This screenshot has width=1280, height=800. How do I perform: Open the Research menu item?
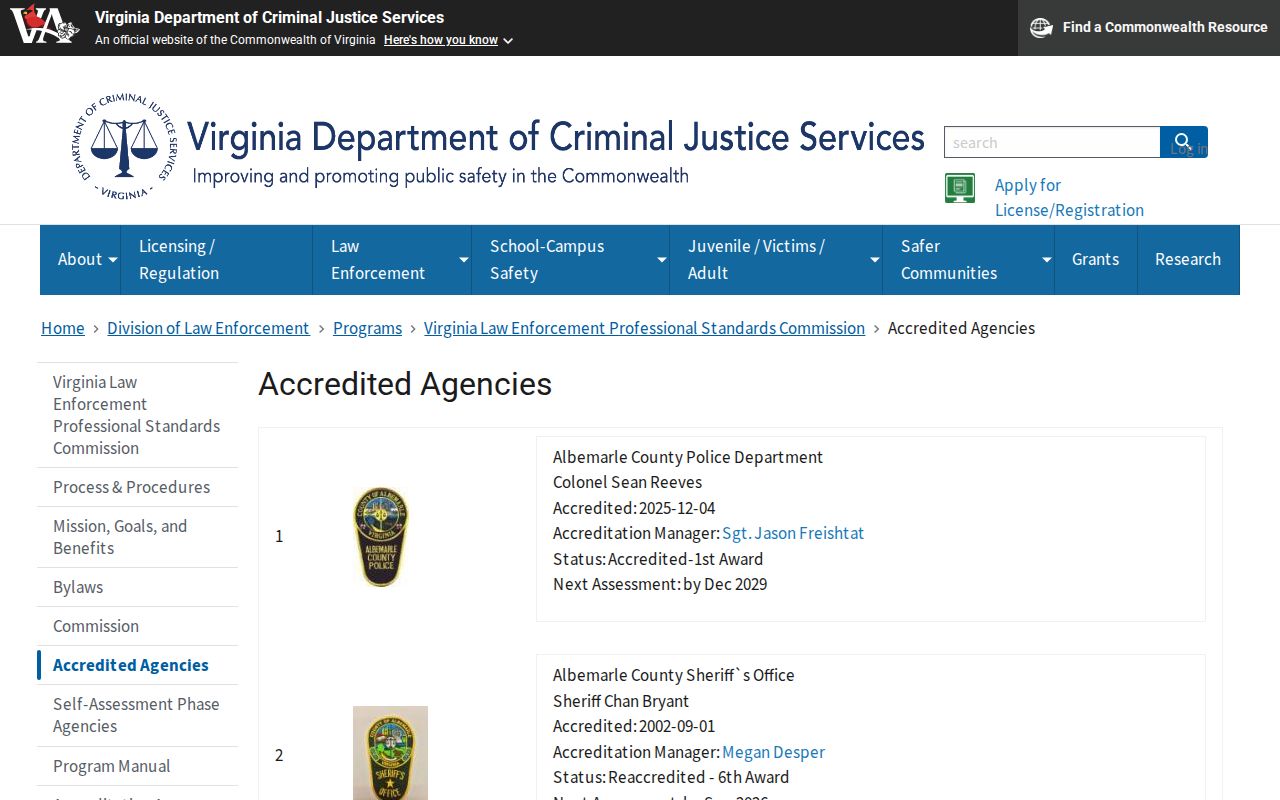(1188, 260)
